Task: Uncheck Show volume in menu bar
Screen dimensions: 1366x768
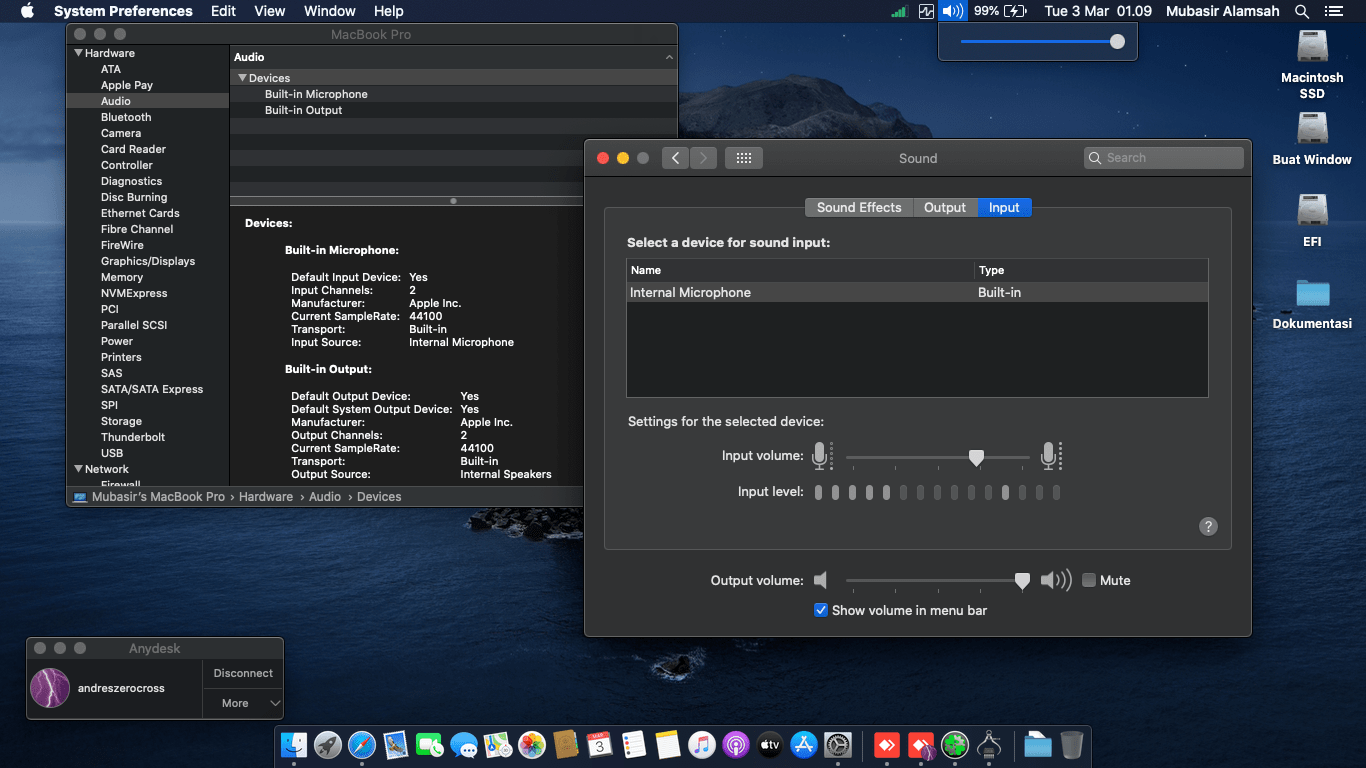Action: [x=821, y=610]
